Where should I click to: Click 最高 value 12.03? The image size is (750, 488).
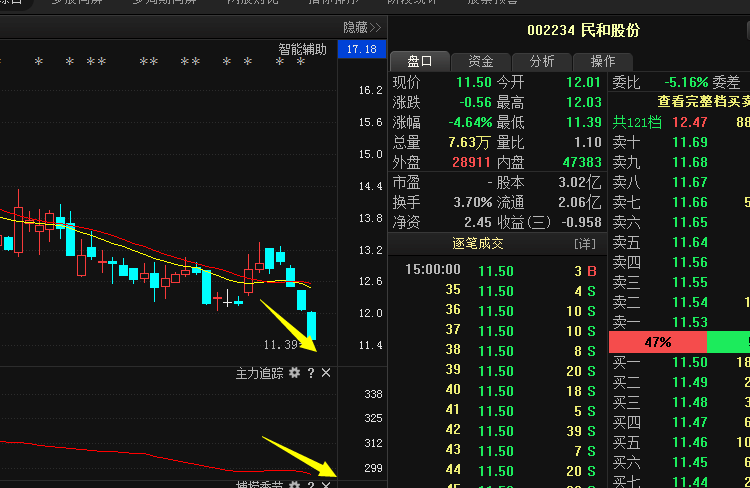click(583, 102)
